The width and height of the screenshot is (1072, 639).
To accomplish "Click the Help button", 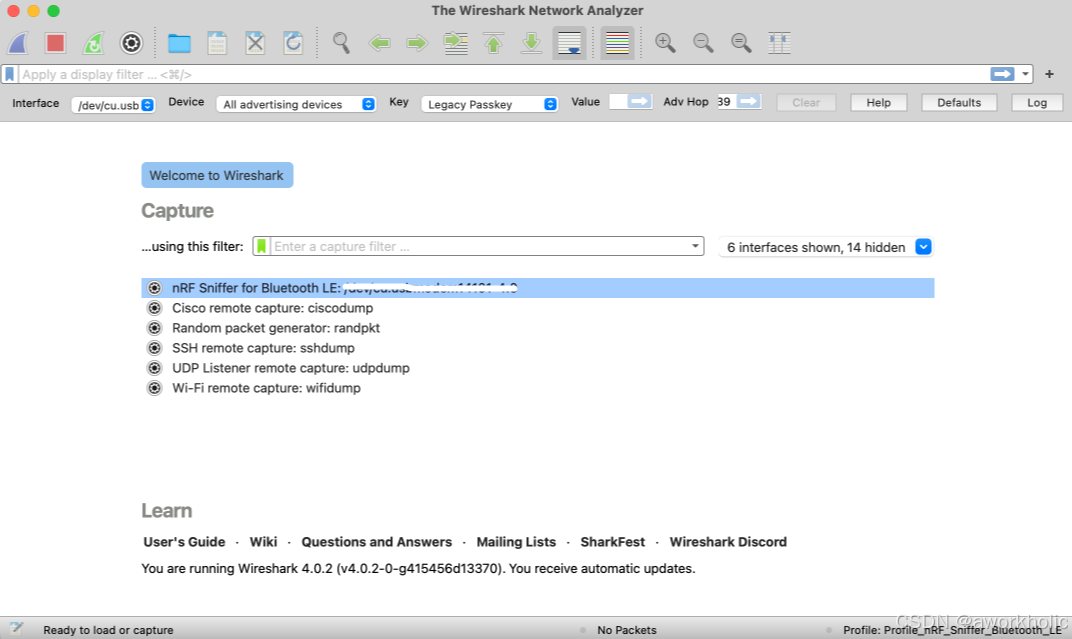I will (x=879, y=103).
